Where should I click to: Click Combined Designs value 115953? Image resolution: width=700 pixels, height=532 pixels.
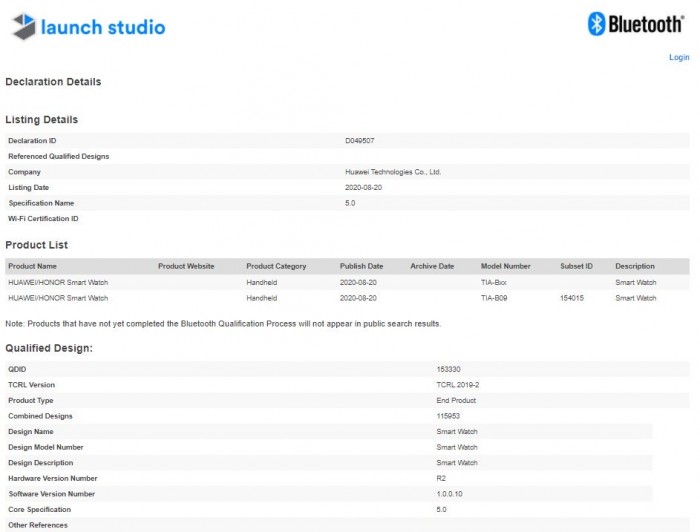tap(449, 416)
